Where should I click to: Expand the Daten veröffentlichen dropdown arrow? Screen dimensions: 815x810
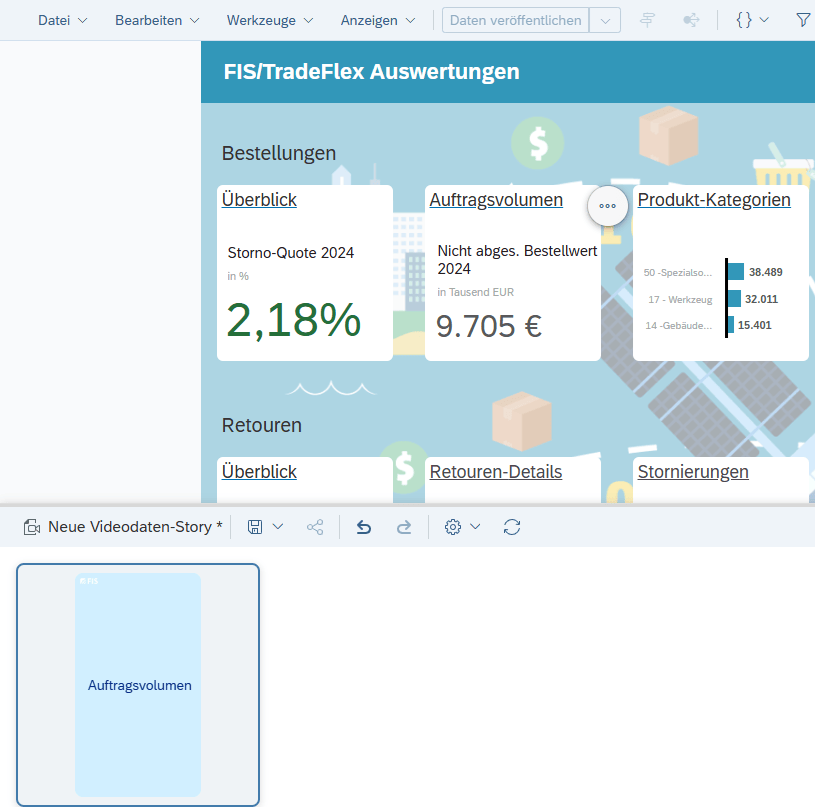[x=605, y=21]
